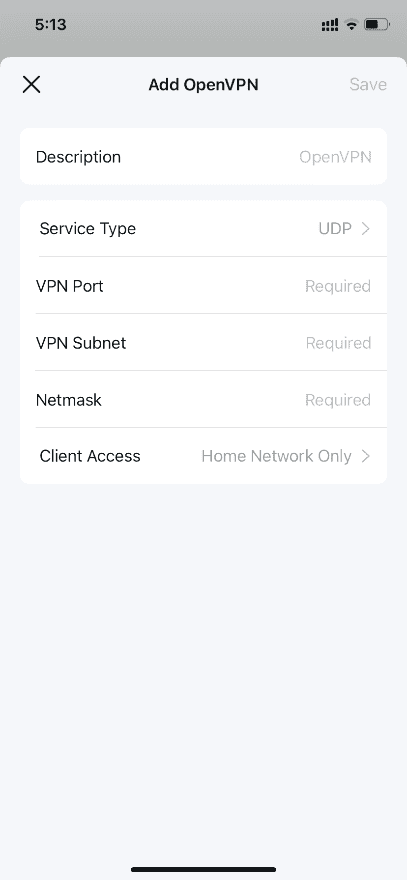Image resolution: width=407 pixels, height=880 pixels.
Task: Tap the Home Network Only value
Action: click(276, 456)
